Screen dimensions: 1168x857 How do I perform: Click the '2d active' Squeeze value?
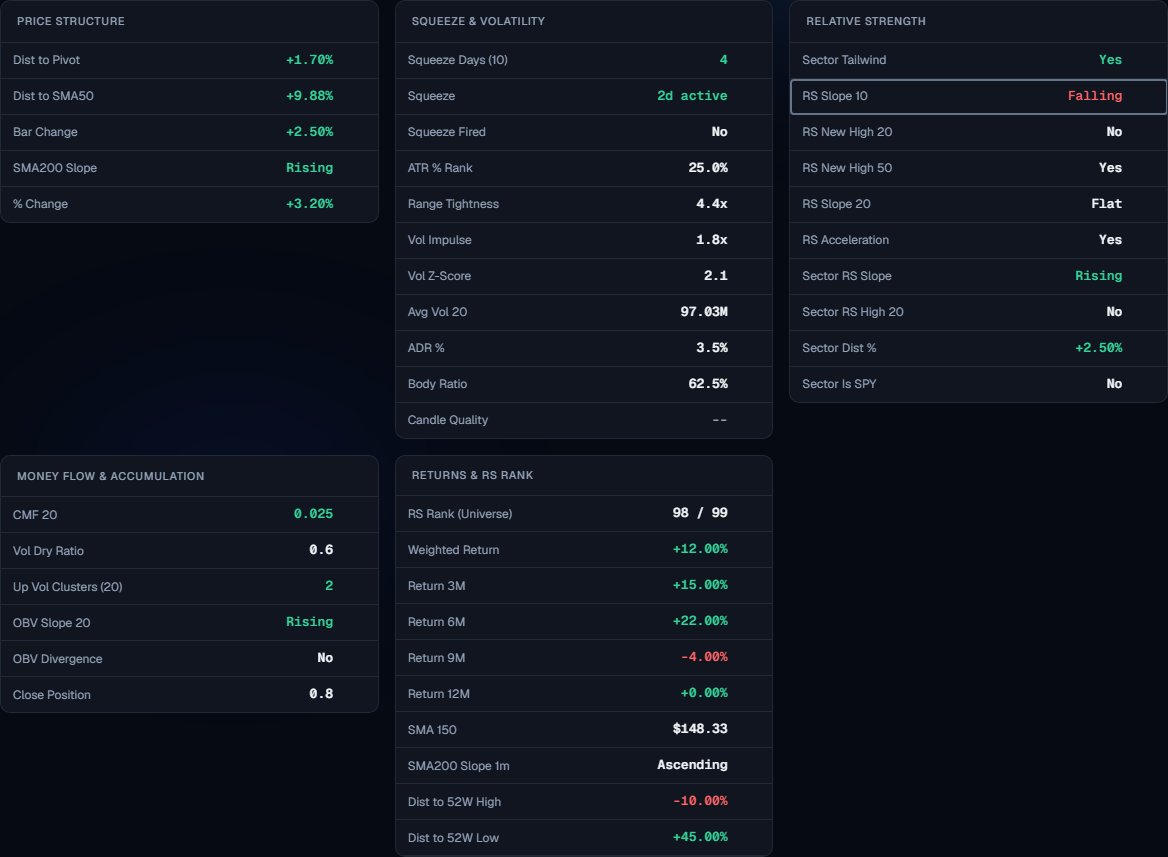click(692, 95)
